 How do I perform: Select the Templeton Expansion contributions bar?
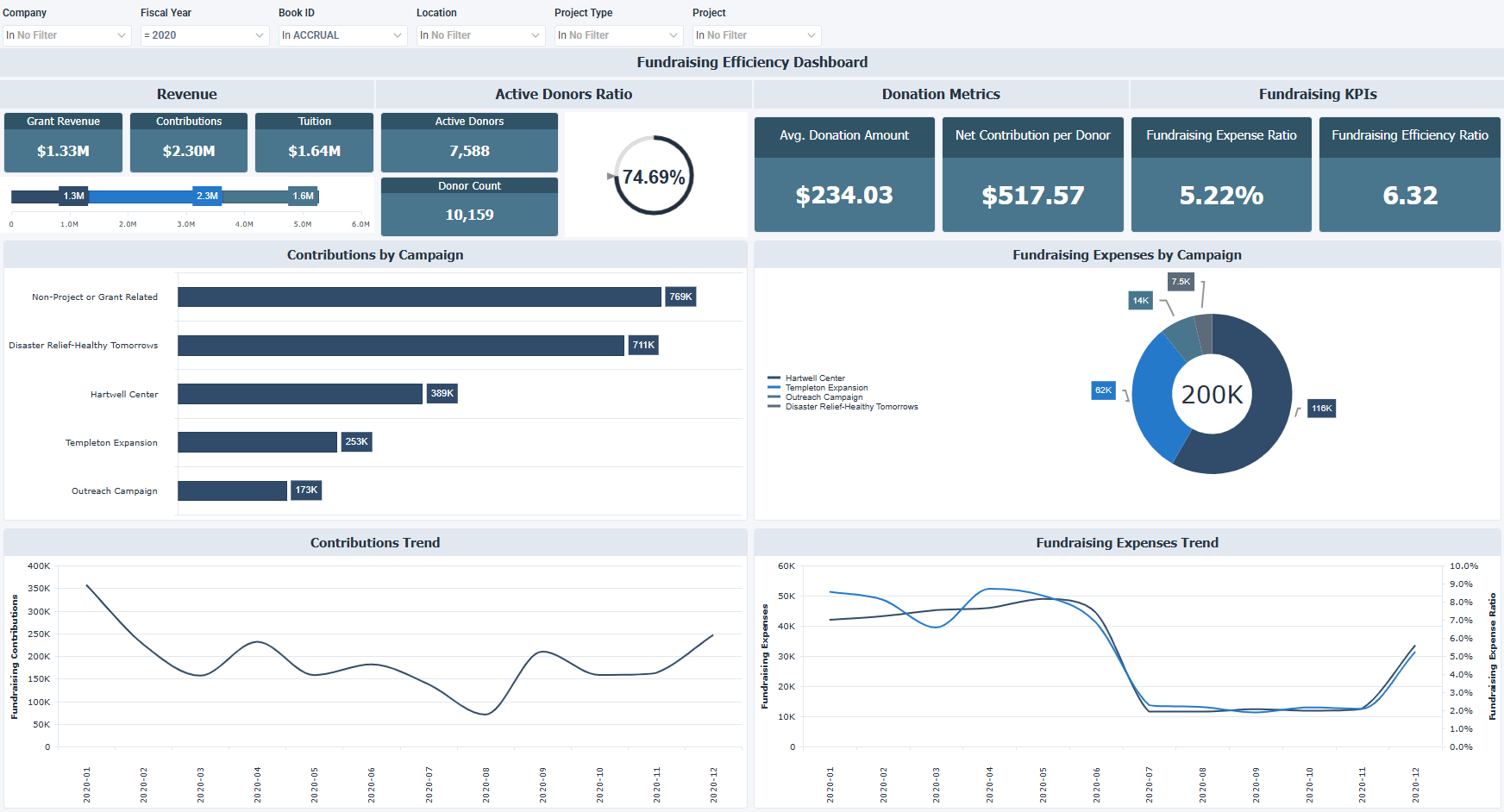tap(257, 442)
